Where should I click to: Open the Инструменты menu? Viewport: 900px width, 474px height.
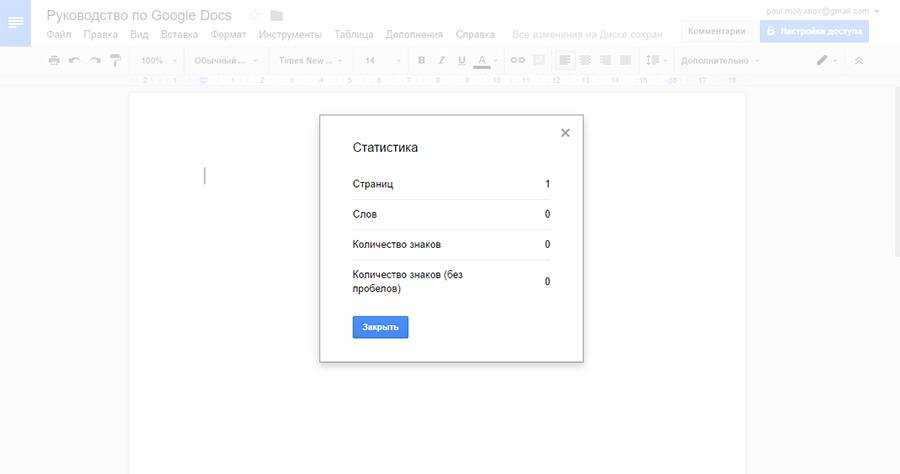pyautogui.click(x=290, y=34)
